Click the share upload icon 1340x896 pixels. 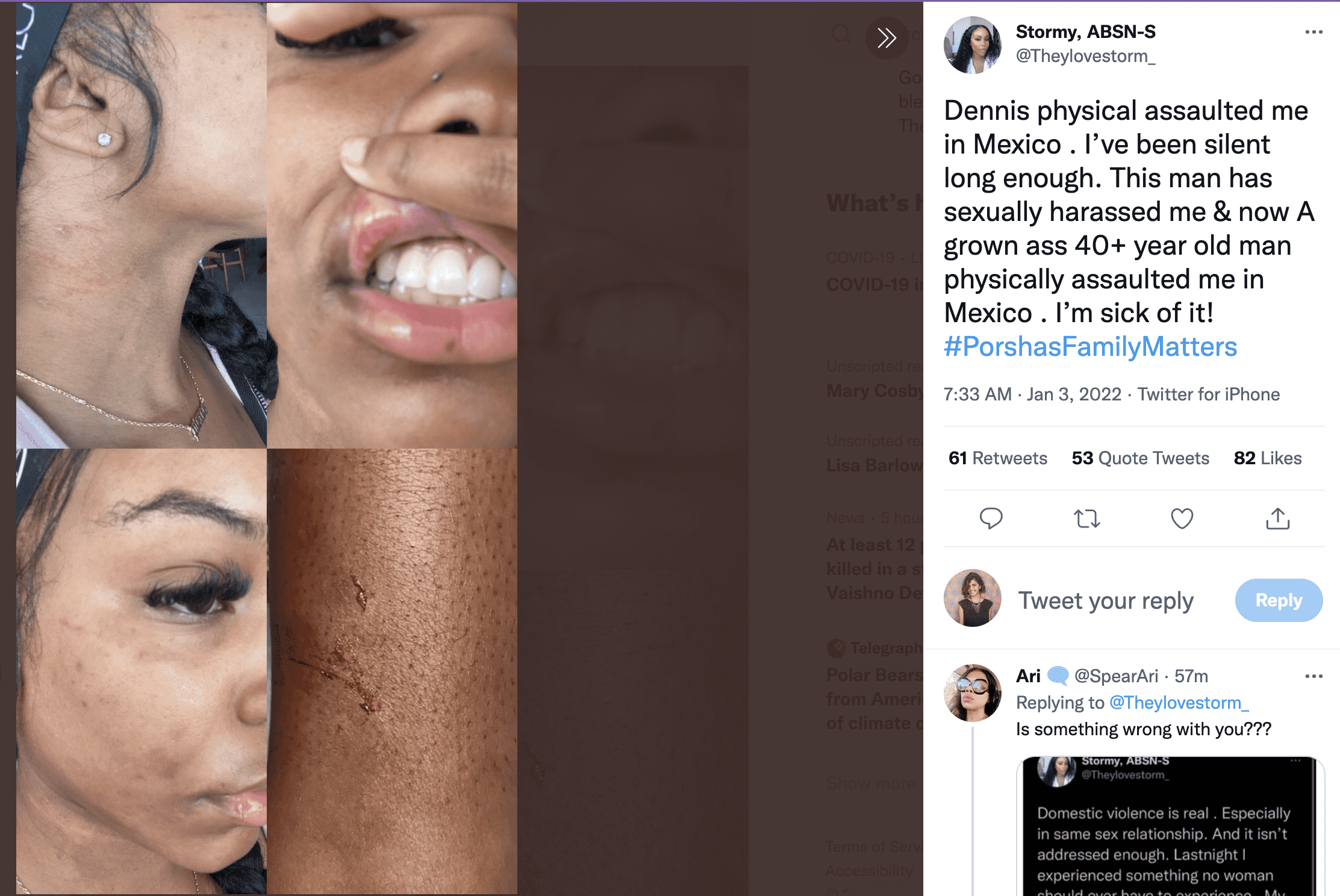click(x=1277, y=518)
